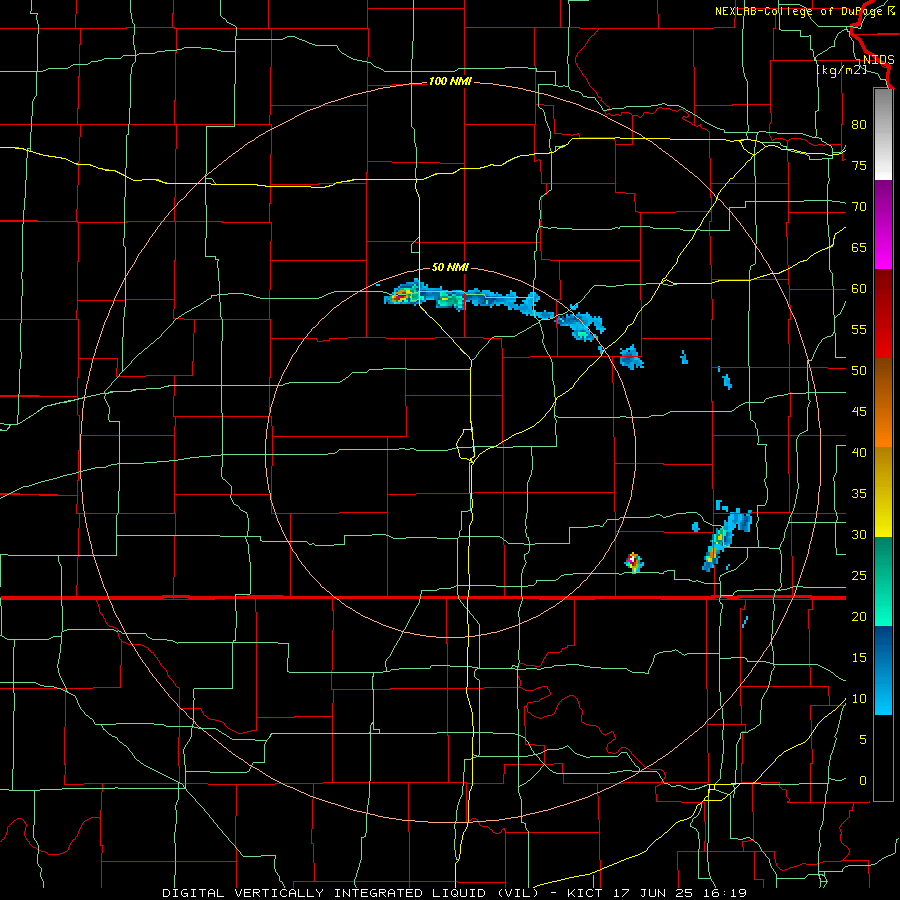Click the magenta-purple segment of the color scale

(x=883, y=225)
